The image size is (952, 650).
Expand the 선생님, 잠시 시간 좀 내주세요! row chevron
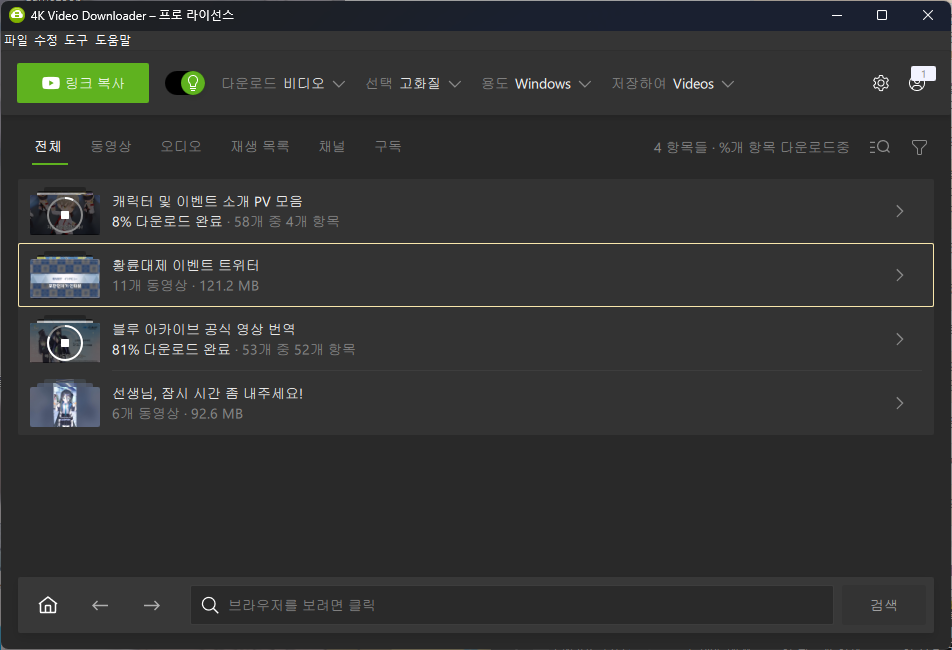pyautogui.click(x=900, y=403)
